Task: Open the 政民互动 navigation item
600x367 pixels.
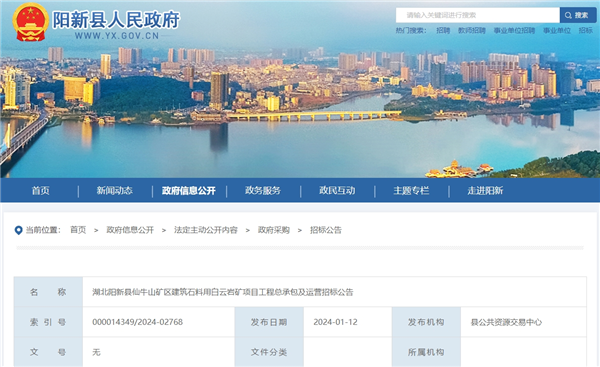Action: point(337,191)
